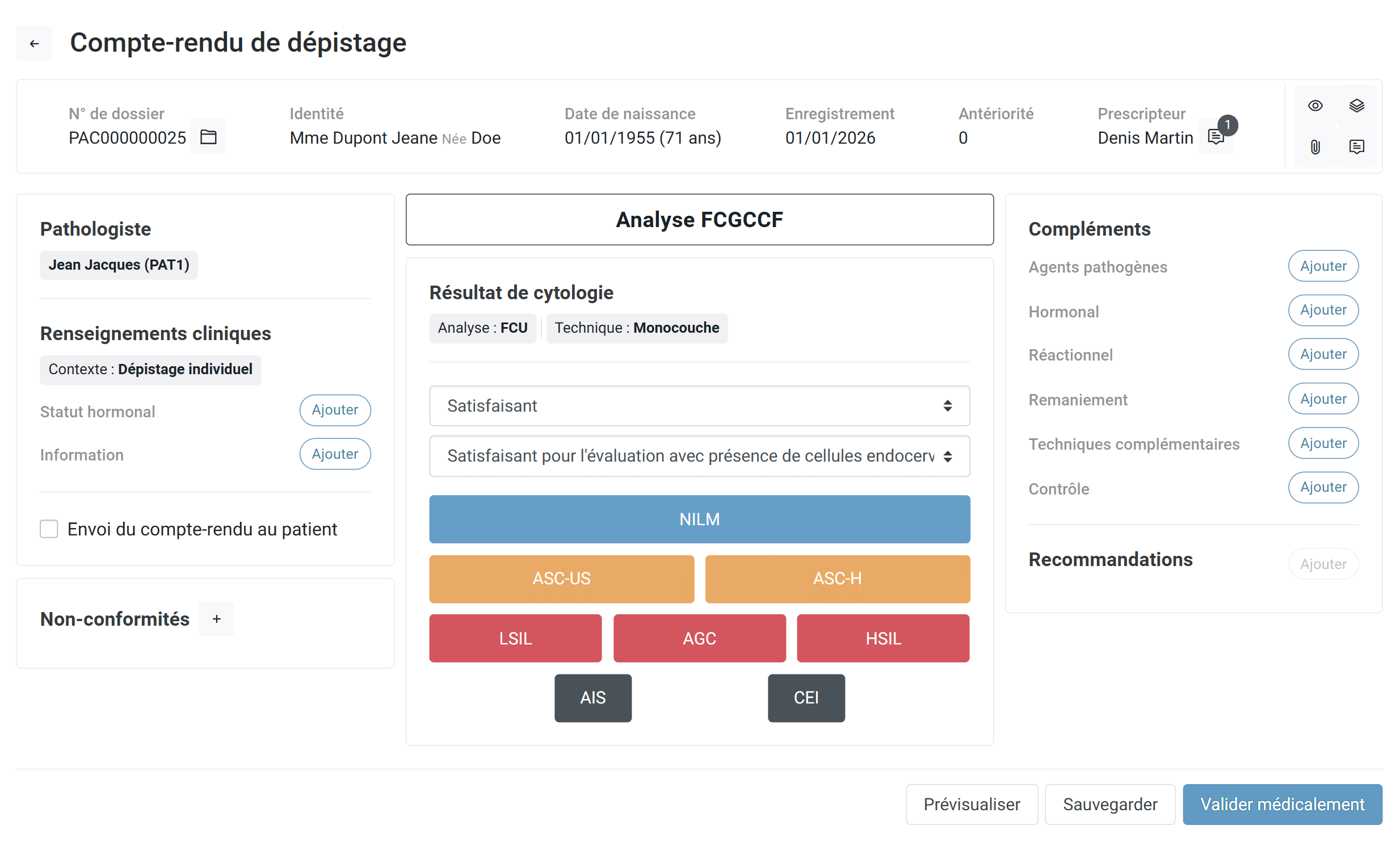Click Valider médicalement
The width and height of the screenshot is (1400, 846).
click(1283, 805)
